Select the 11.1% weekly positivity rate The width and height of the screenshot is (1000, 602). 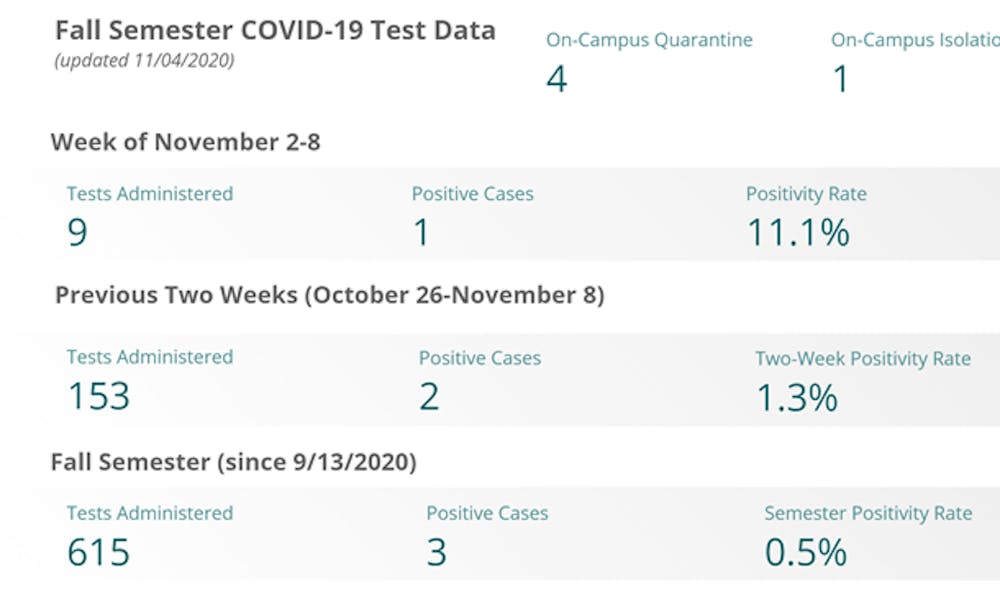click(x=798, y=233)
